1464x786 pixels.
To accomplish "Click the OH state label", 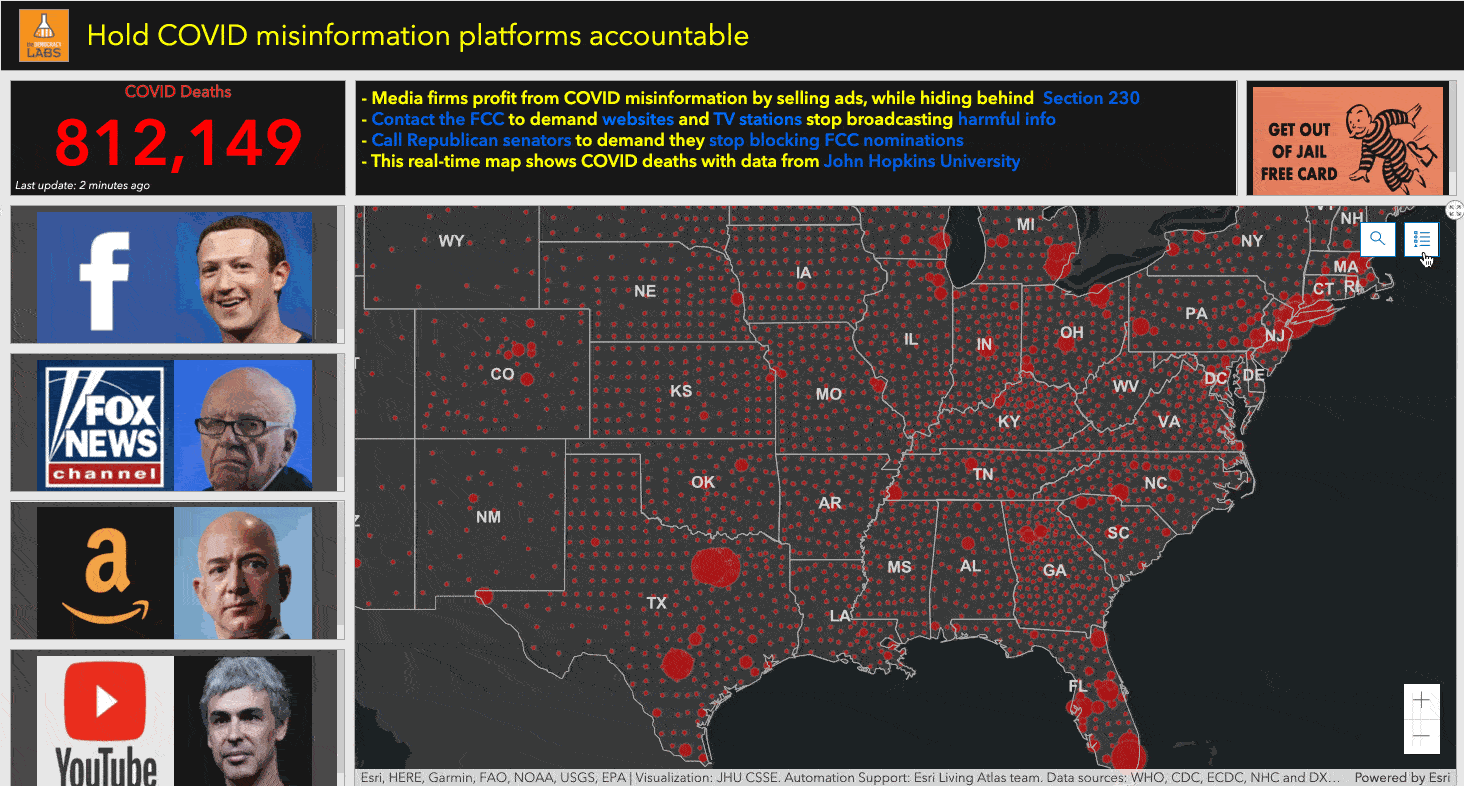I will point(1071,333).
